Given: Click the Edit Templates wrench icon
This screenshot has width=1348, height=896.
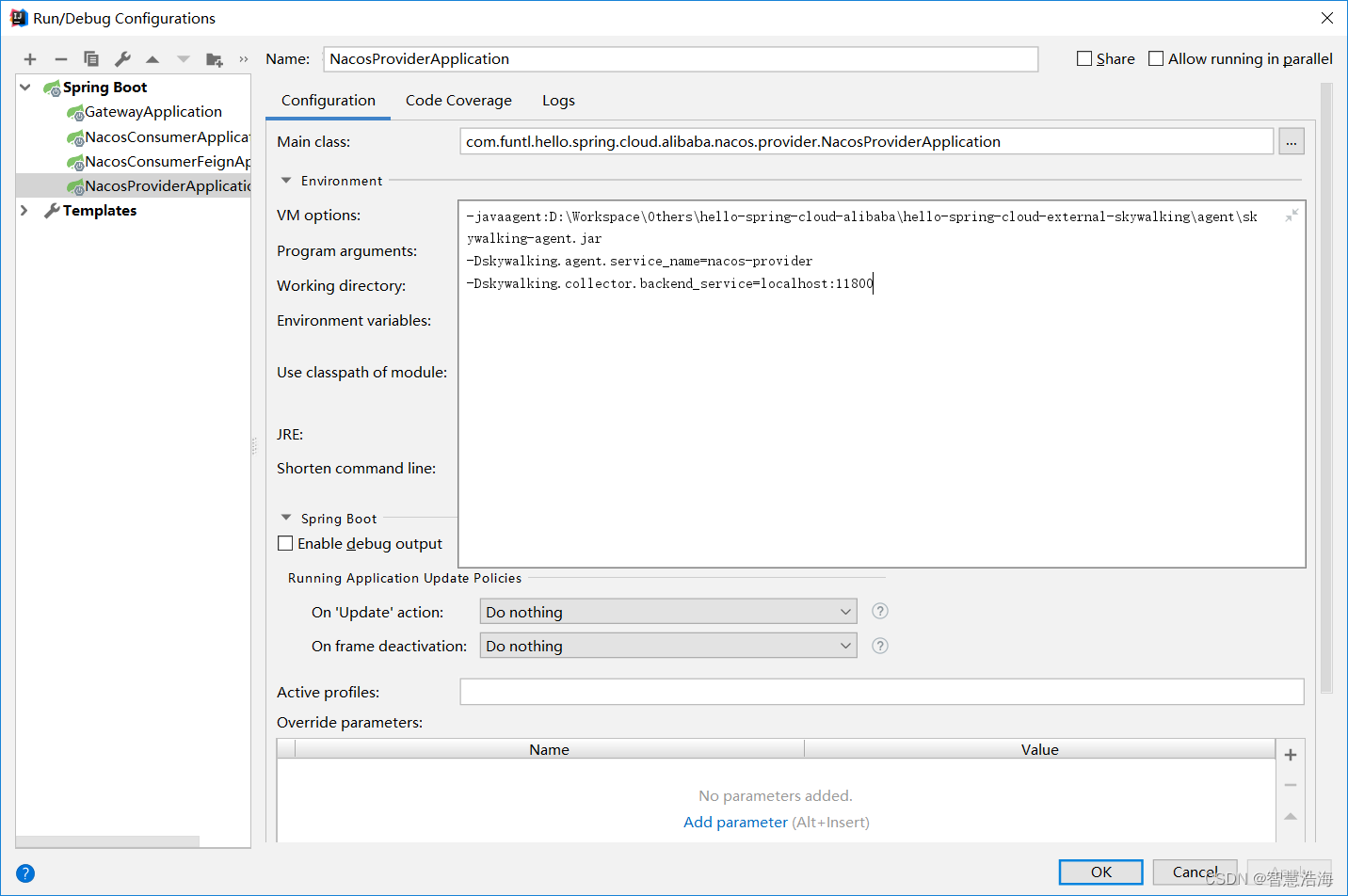Looking at the screenshot, I should (x=121, y=58).
